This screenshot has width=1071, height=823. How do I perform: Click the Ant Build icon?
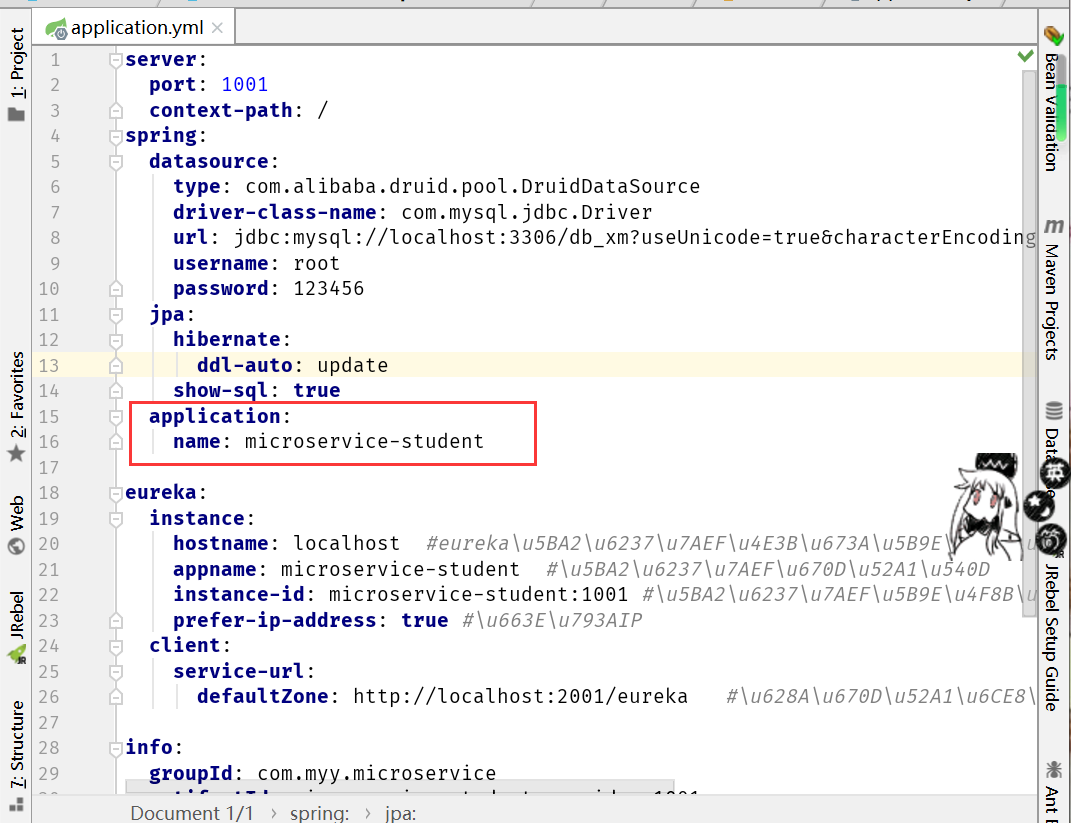pyautogui.click(x=1053, y=770)
